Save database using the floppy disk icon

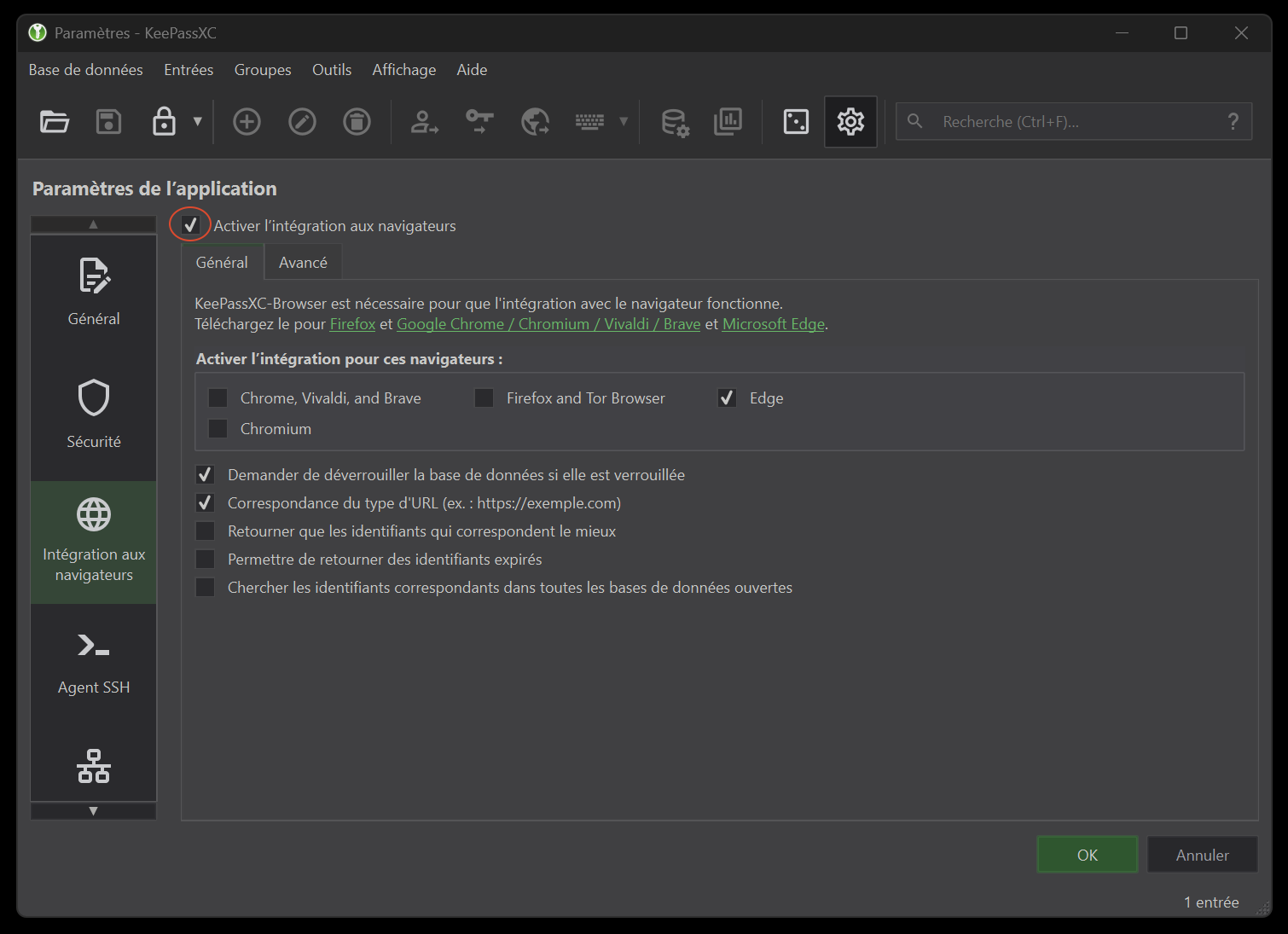click(108, 122)
